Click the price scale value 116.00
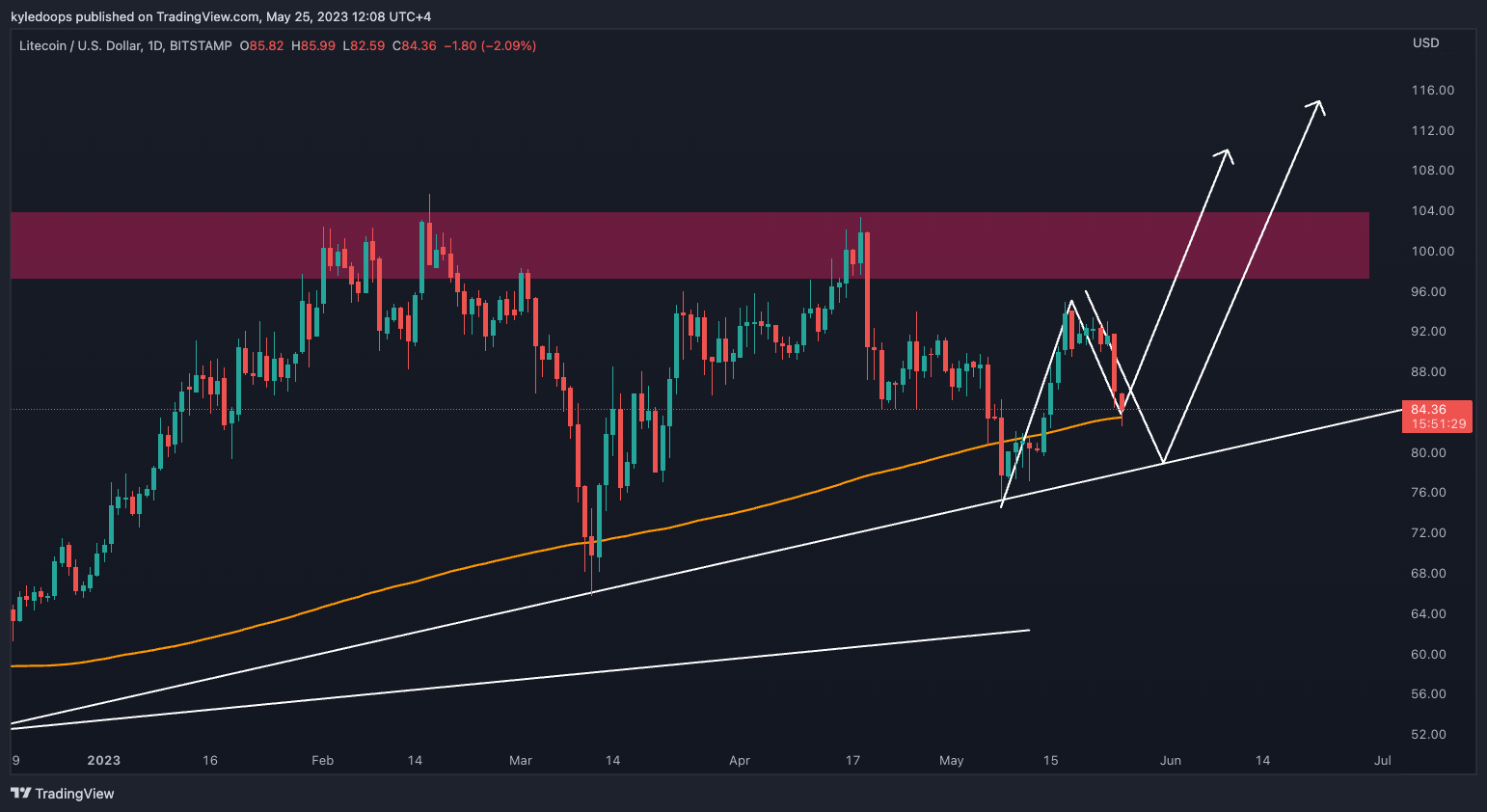This screenshot has width=1487, height=812. [1433, 90]
